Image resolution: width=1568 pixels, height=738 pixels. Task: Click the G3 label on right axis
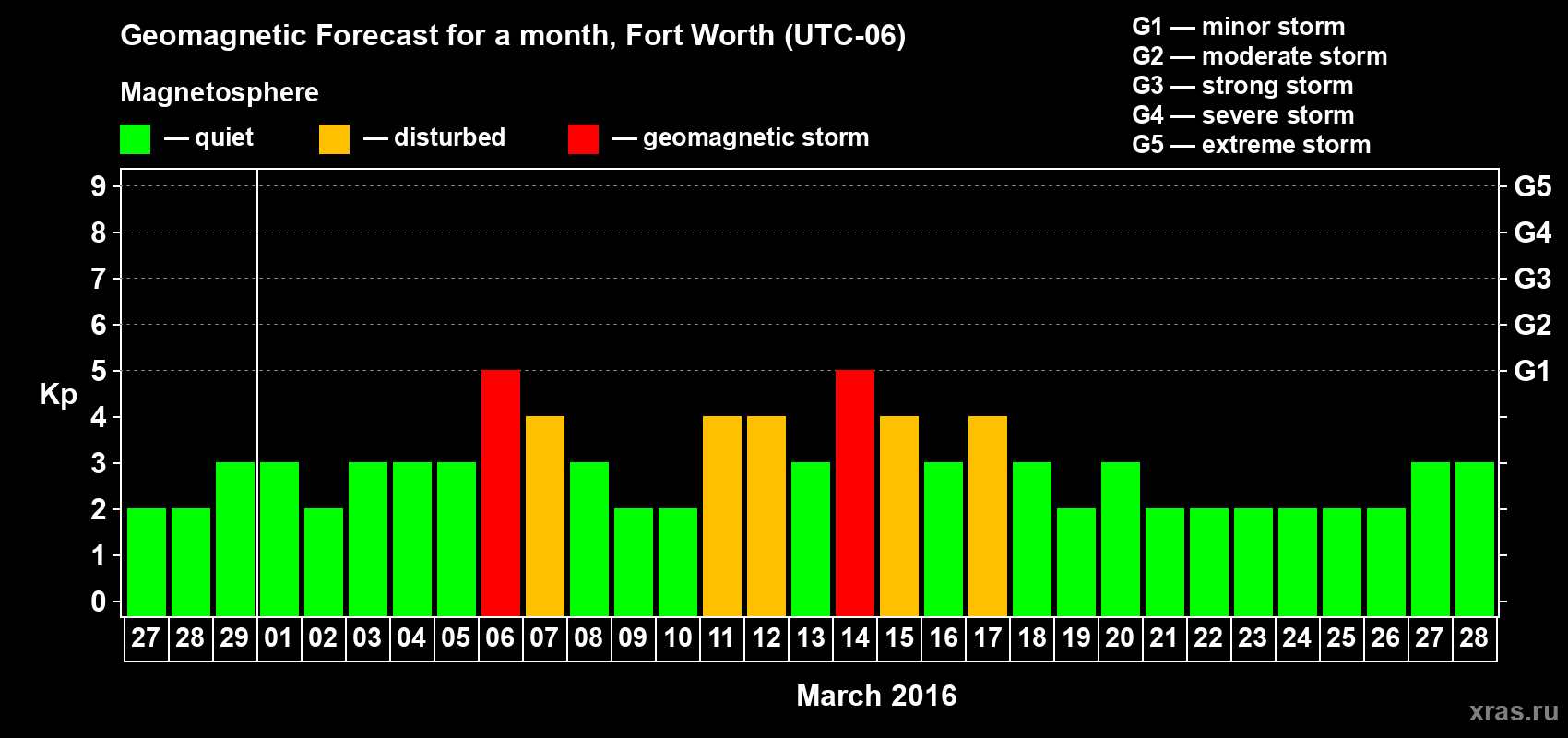click(1532, 279)
